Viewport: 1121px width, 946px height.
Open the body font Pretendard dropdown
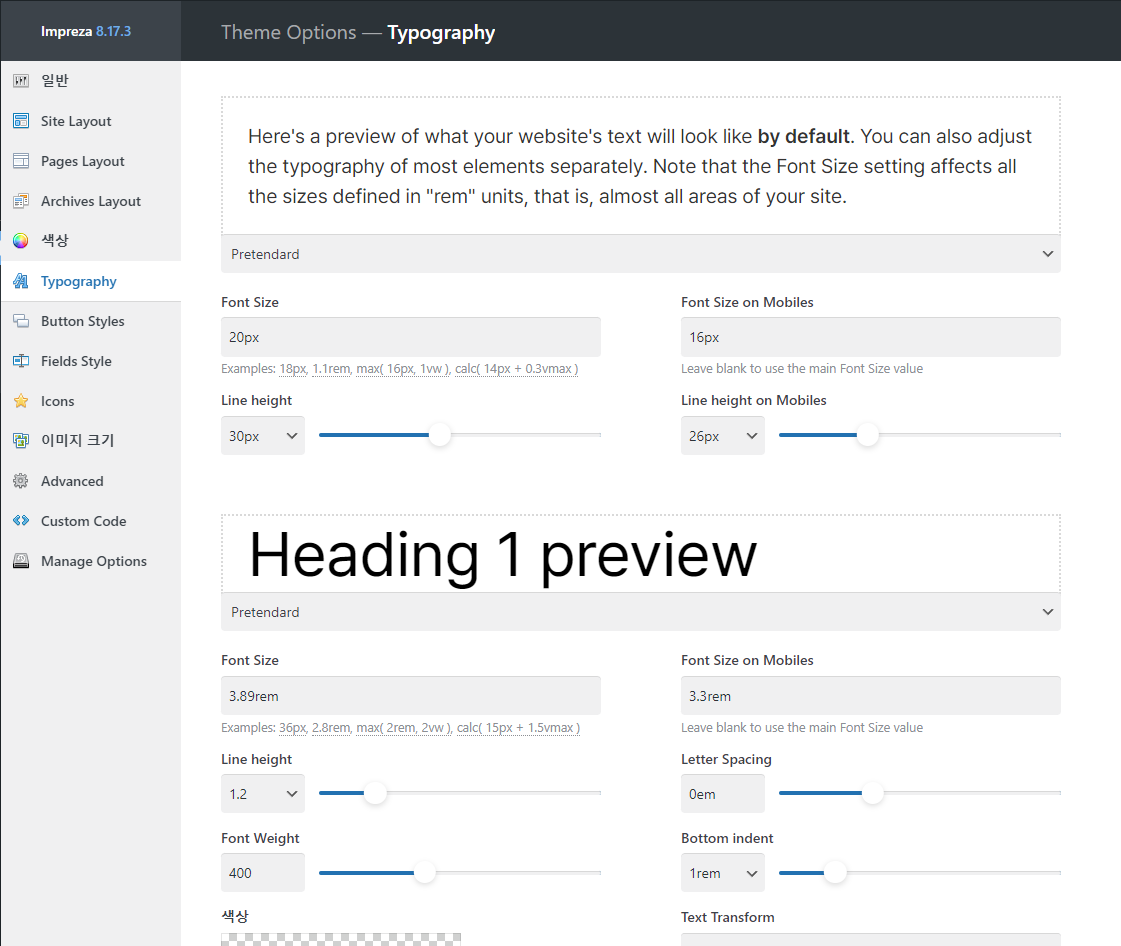click(x=641, y=254)
